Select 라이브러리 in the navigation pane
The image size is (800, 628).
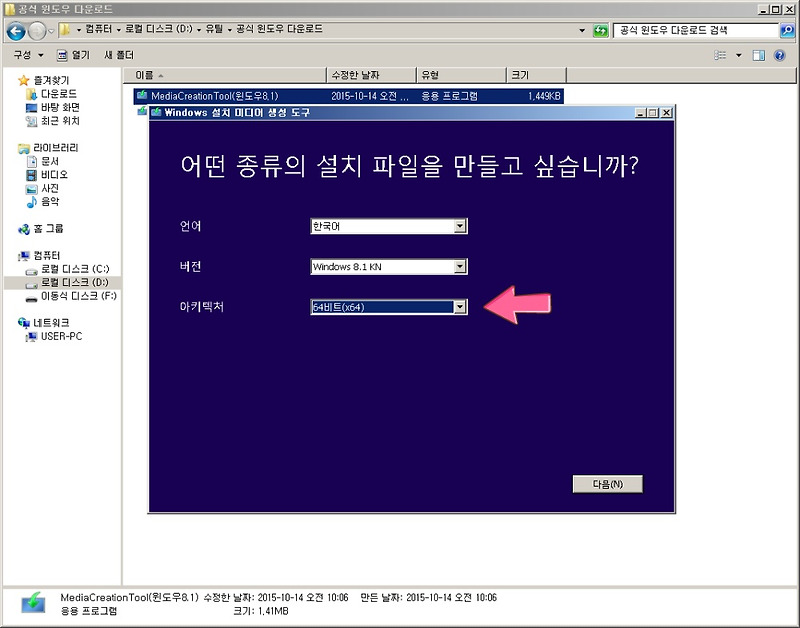[x=56, y=148]
